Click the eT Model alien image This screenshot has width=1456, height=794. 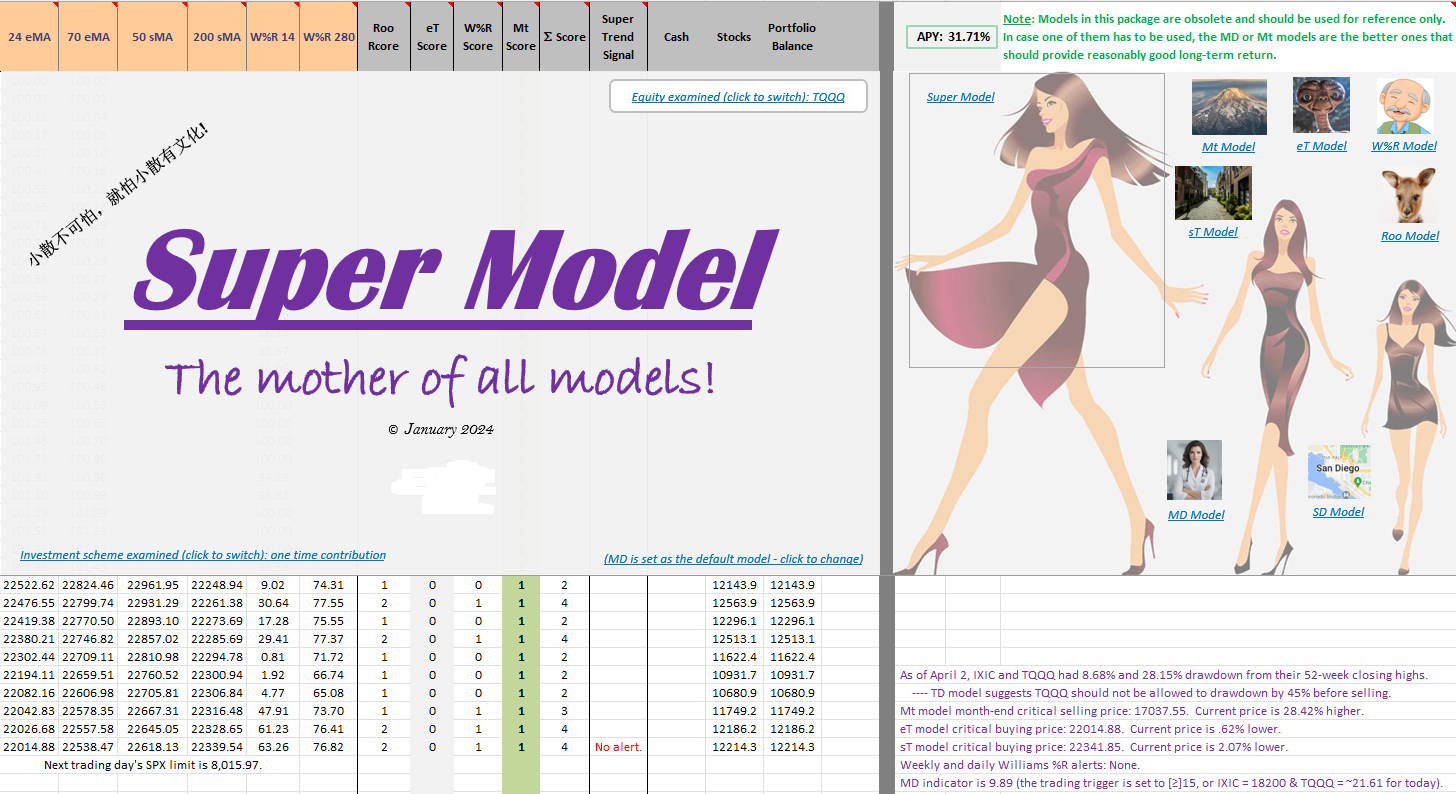(1321, 106)
